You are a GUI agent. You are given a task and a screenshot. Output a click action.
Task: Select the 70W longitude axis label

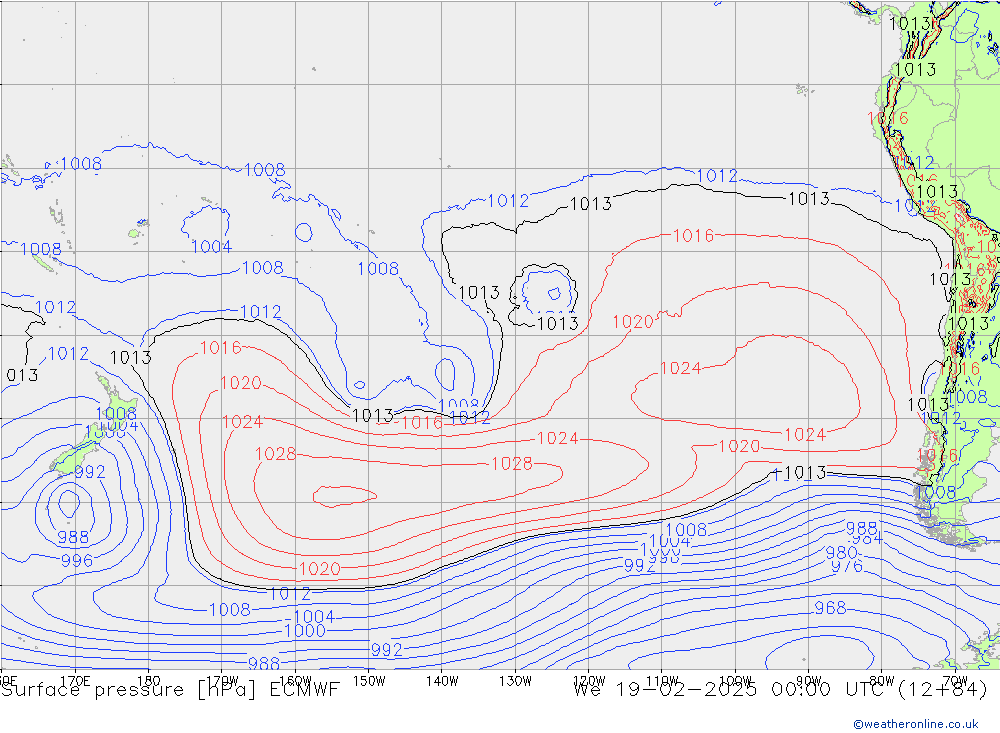pos(955,681)
